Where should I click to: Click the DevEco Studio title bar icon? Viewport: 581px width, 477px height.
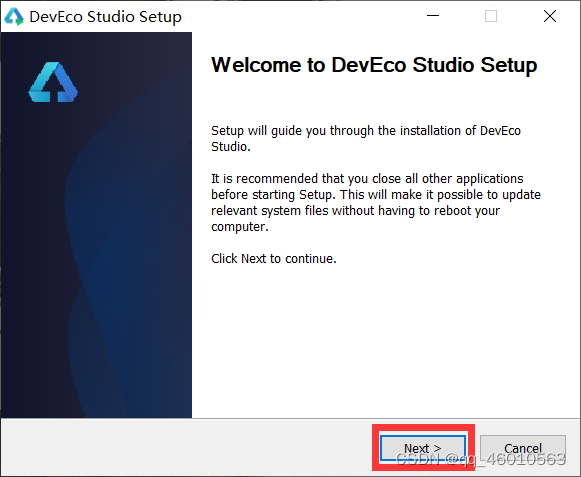pos(14,17)
